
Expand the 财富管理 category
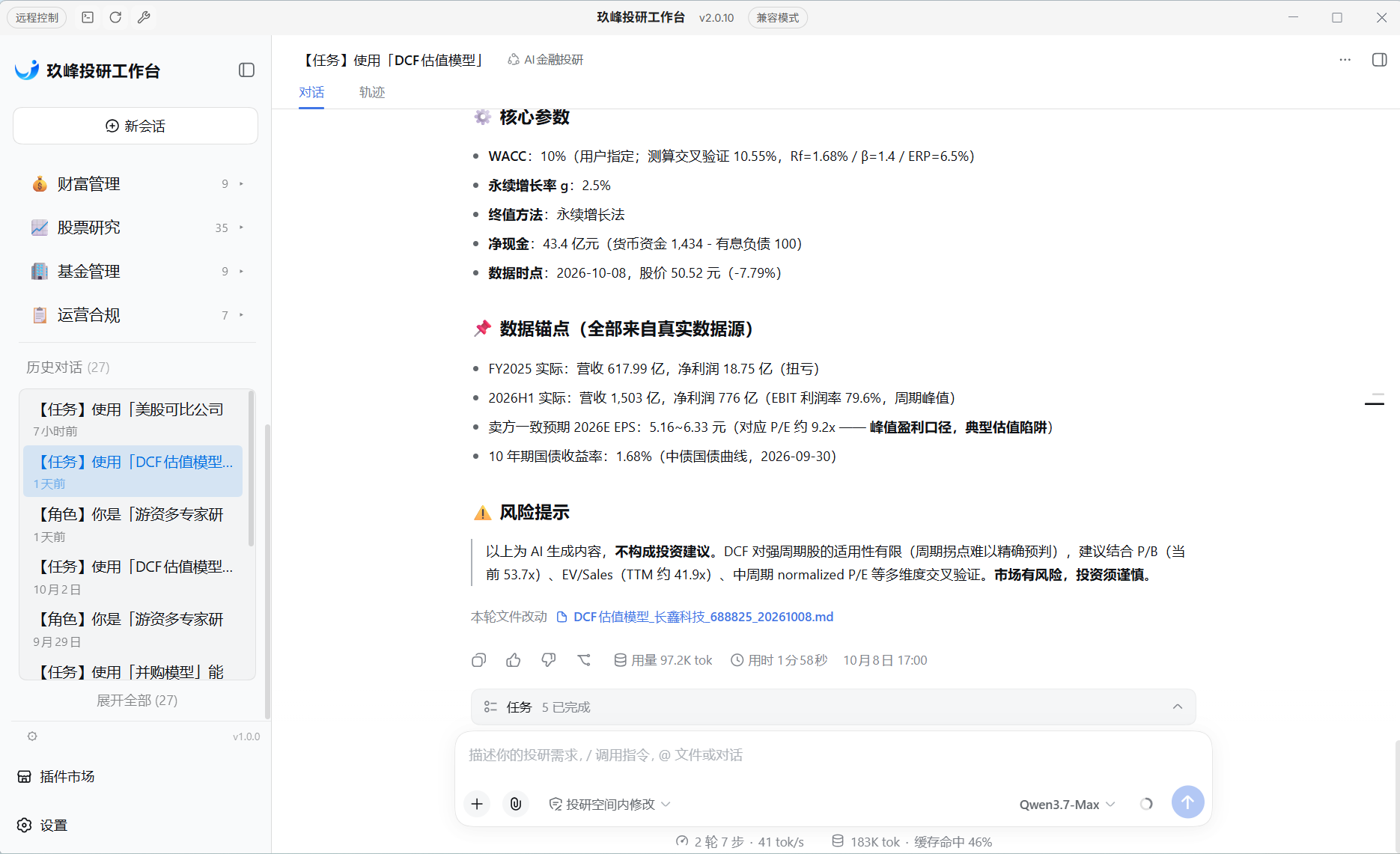point(137,184)
